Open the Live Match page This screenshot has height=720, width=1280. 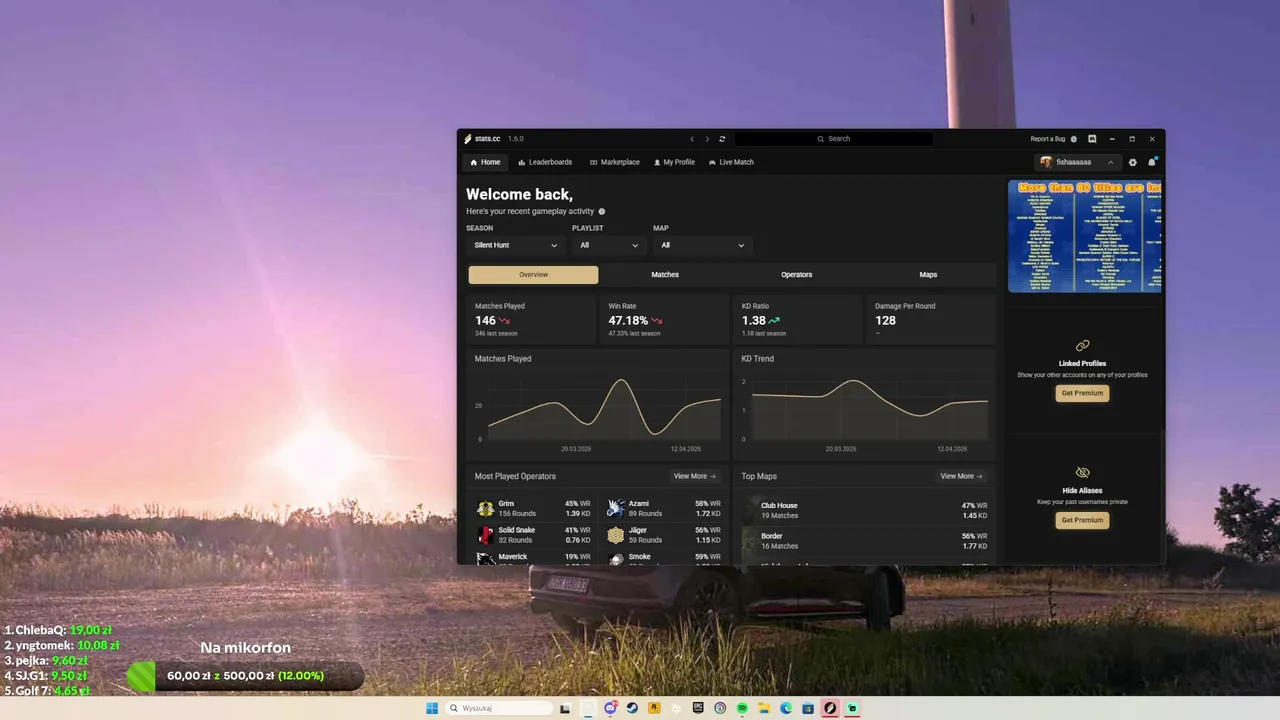tap(731, 162)
